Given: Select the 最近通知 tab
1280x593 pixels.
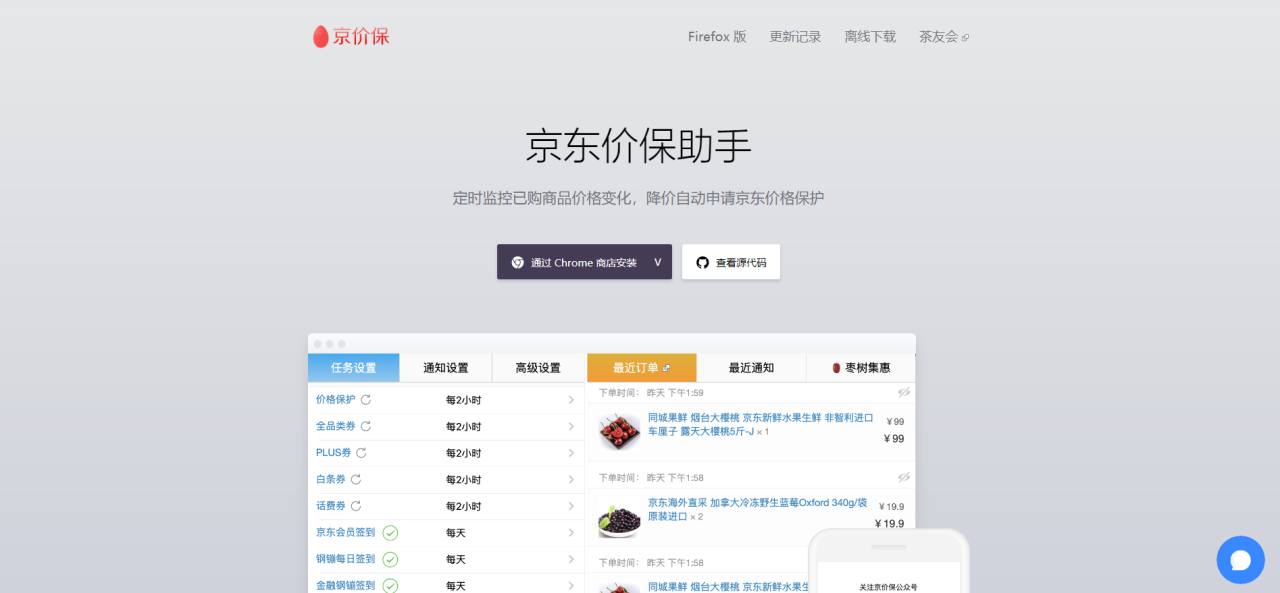Looking at the screenshot, I should click(x=751, y=368).
